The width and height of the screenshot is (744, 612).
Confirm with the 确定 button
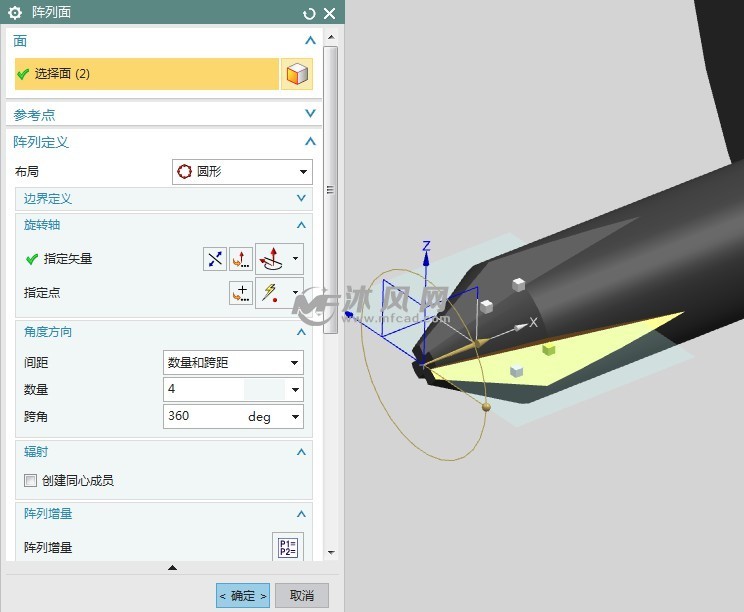(x=243, y=595)
